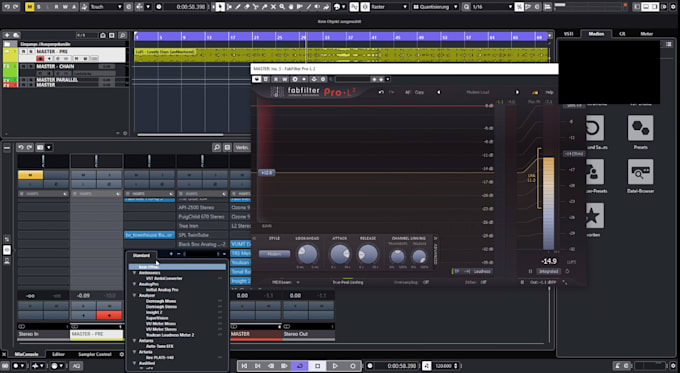Click Play in the transport bar
680x373 pixels.
[x=335, y=366]
